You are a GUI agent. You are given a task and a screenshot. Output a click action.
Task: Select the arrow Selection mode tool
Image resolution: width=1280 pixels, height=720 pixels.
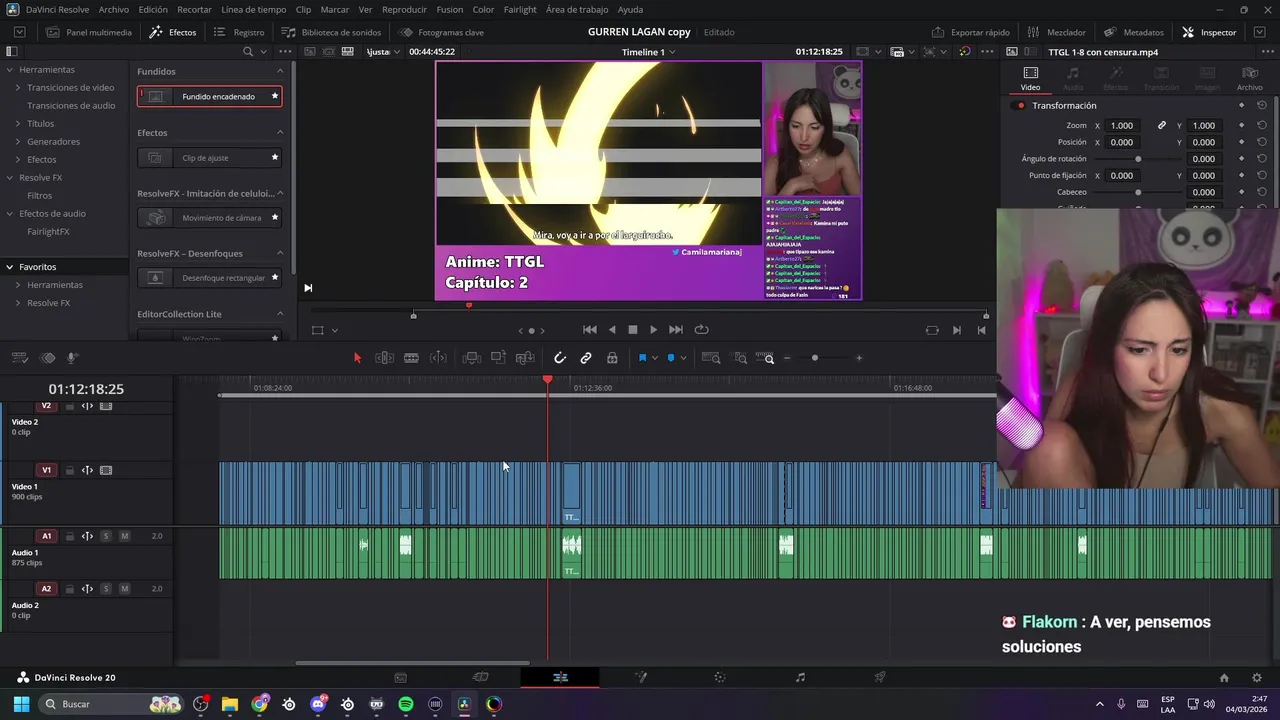tap(357, 358)
